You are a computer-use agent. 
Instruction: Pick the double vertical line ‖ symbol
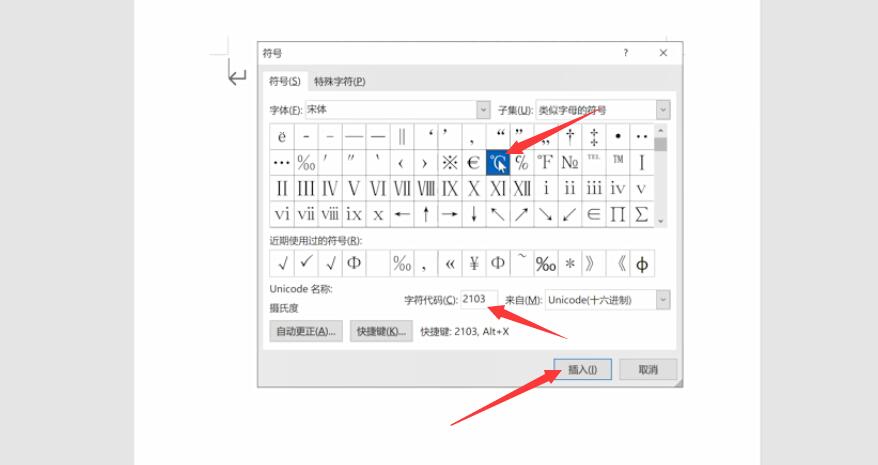pyautogui.click(x=402, y=137)
